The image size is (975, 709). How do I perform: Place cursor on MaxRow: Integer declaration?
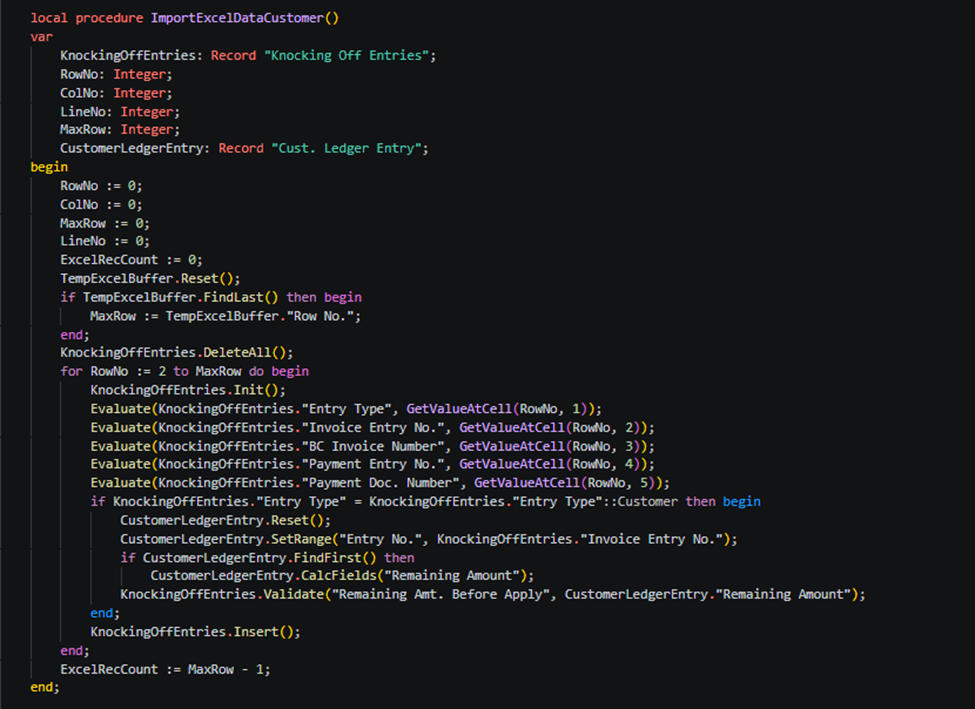point(119,130)
